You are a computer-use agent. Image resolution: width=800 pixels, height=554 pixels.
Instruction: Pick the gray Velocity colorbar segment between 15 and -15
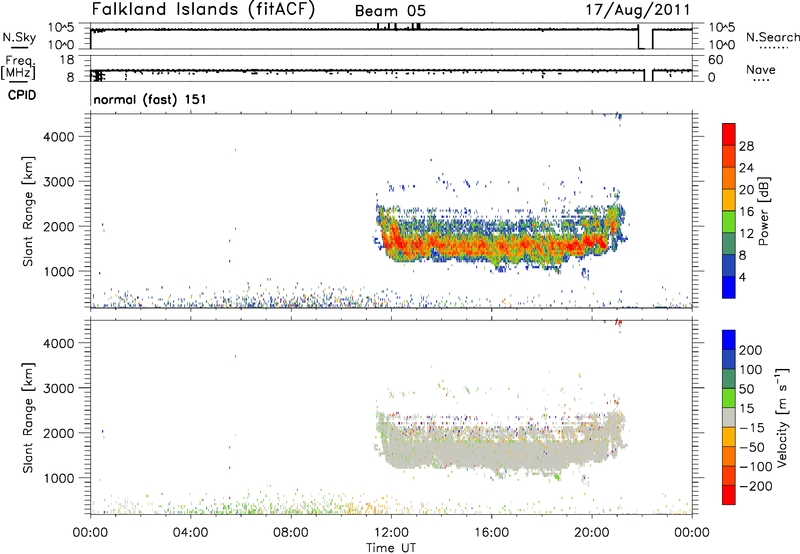pyautogui.click(x=729, y=417)
